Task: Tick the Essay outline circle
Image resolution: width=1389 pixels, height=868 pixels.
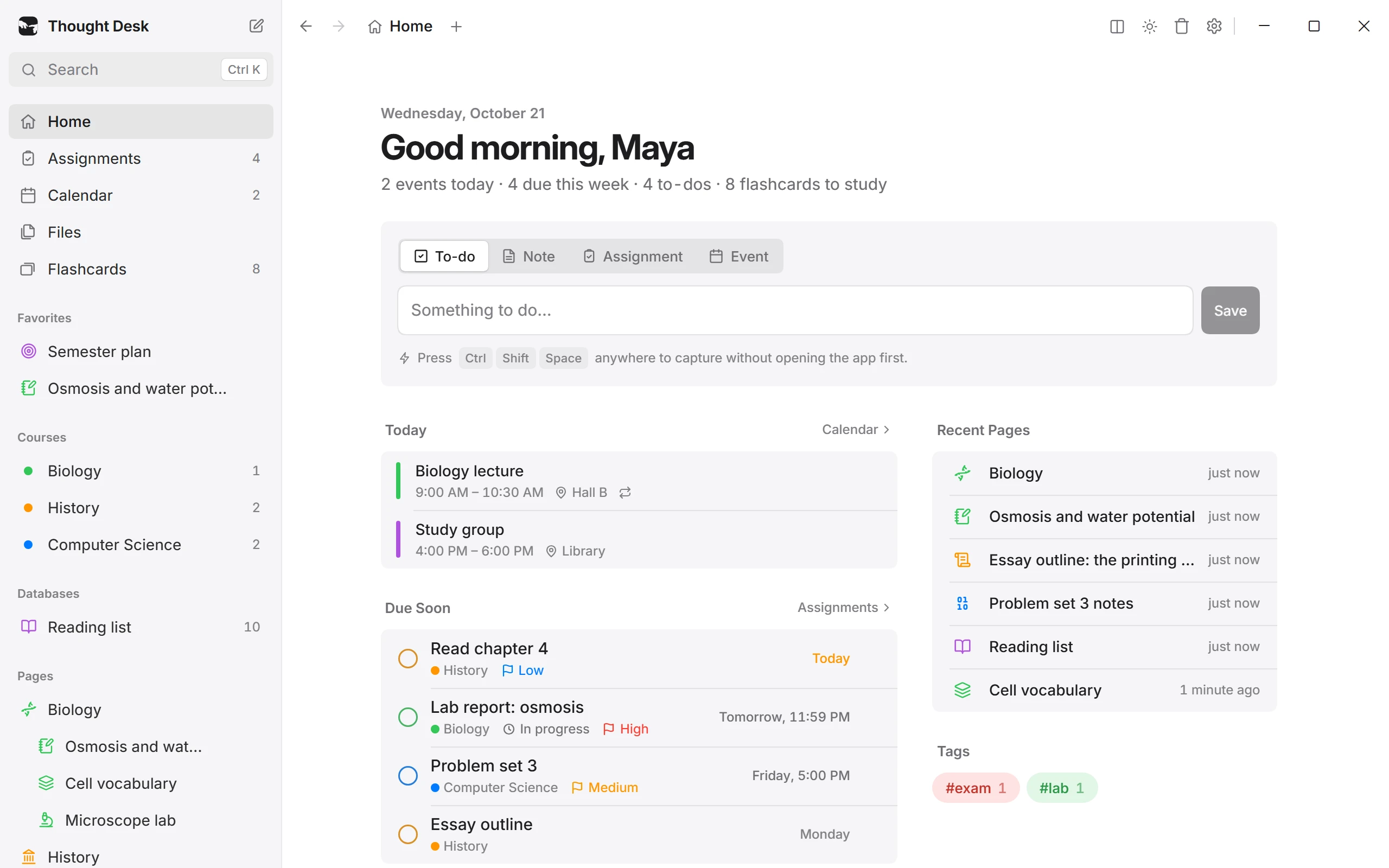Action: click(x=408, y=834)
